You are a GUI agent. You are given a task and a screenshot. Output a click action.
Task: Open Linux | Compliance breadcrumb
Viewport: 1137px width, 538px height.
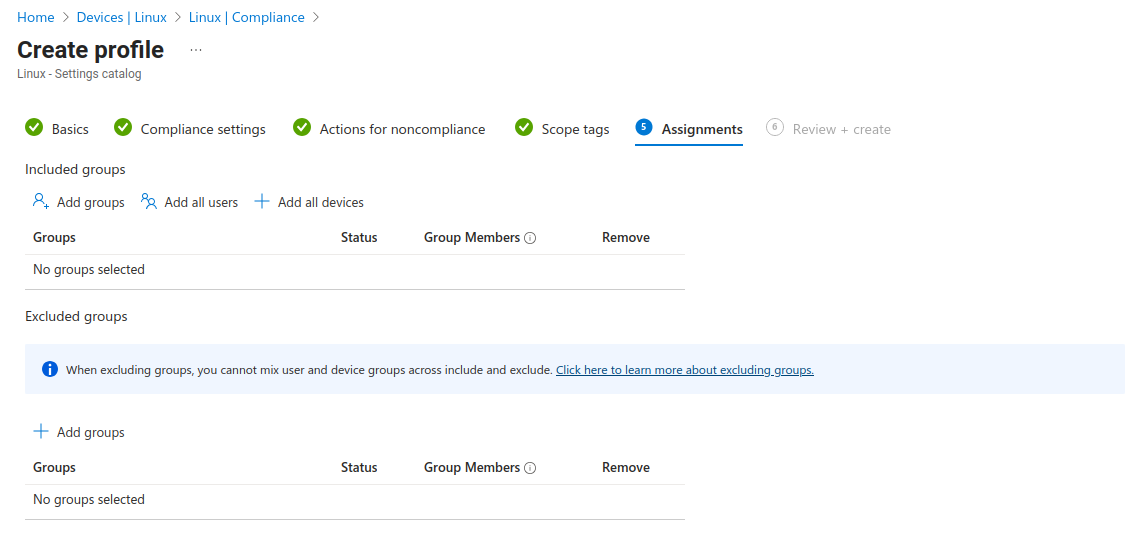246,17
